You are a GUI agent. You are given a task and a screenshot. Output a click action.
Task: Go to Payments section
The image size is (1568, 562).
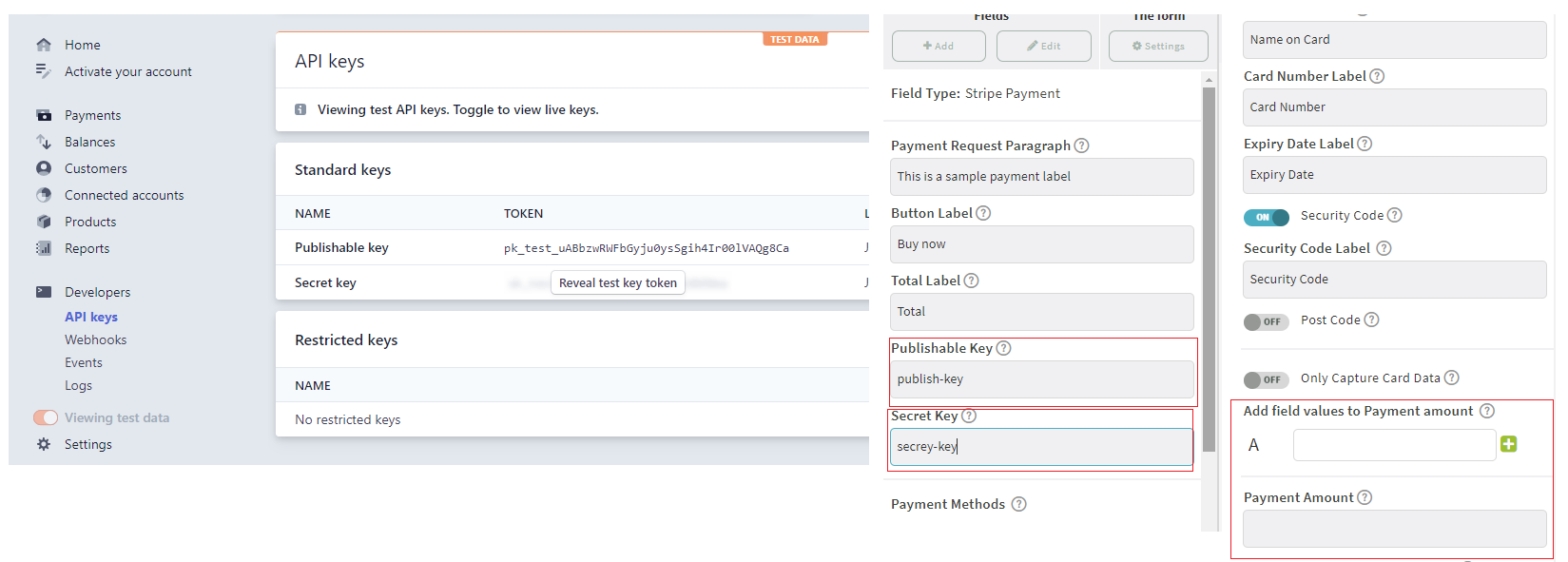(x=92, y=115)
